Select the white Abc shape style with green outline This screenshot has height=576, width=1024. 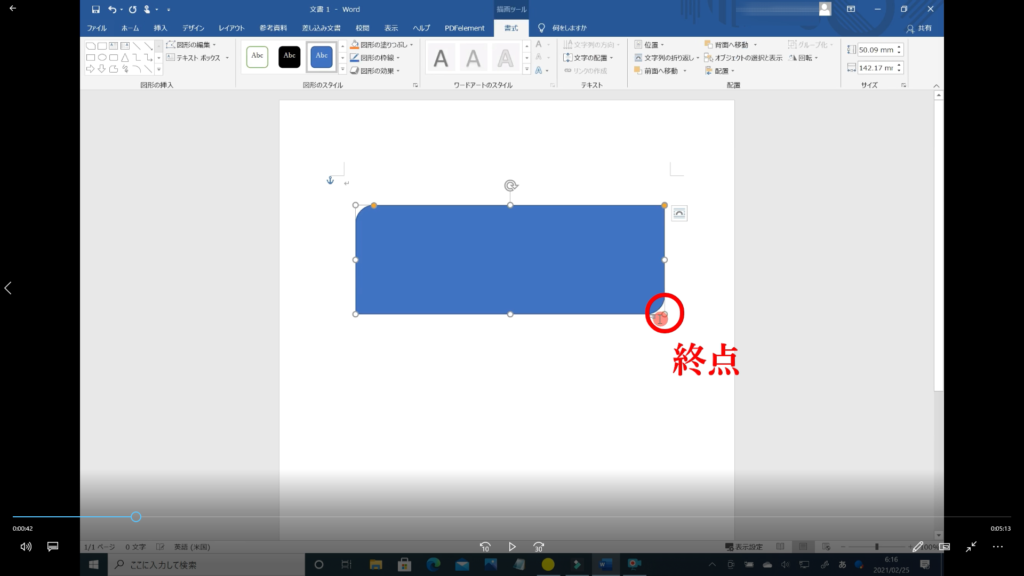tap(257, 57)
